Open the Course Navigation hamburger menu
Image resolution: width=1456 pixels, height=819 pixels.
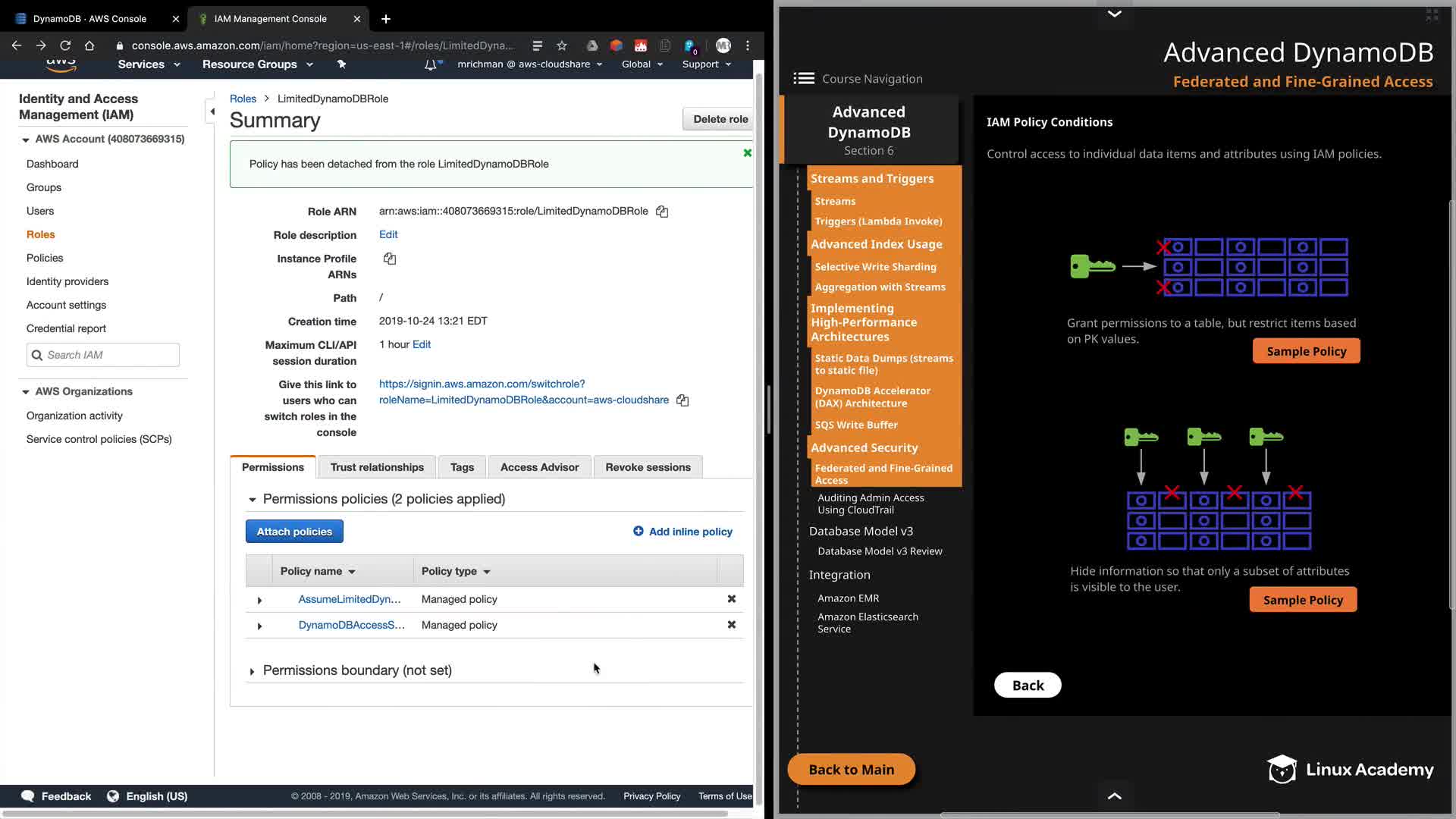tap(804, 78)
